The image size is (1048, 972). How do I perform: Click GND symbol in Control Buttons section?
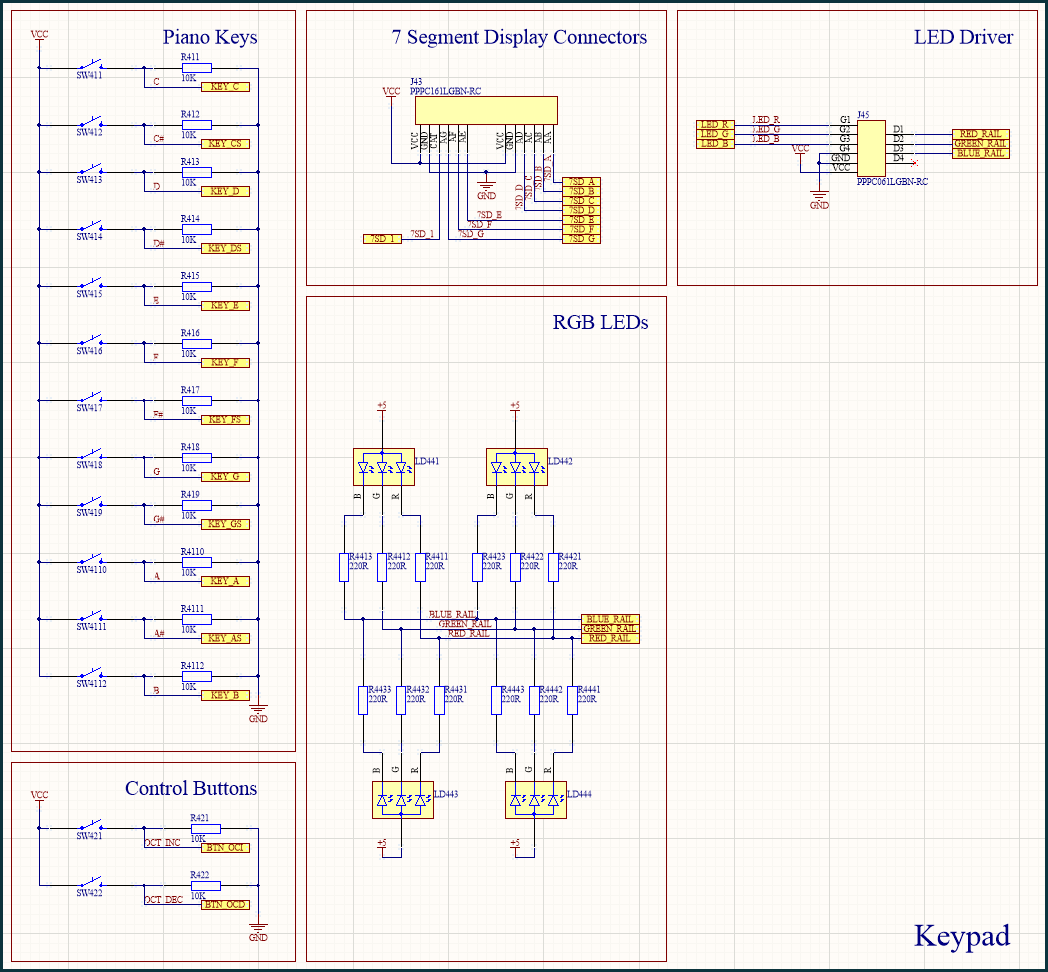[258, 931]
